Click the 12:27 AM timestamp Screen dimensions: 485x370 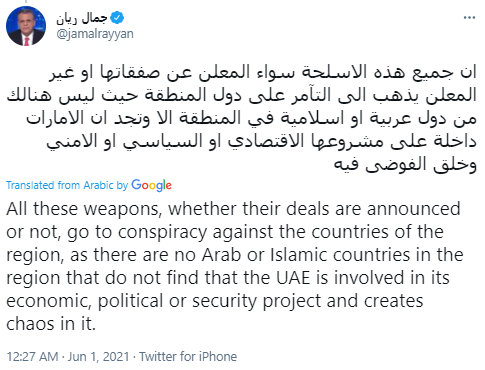32,357
